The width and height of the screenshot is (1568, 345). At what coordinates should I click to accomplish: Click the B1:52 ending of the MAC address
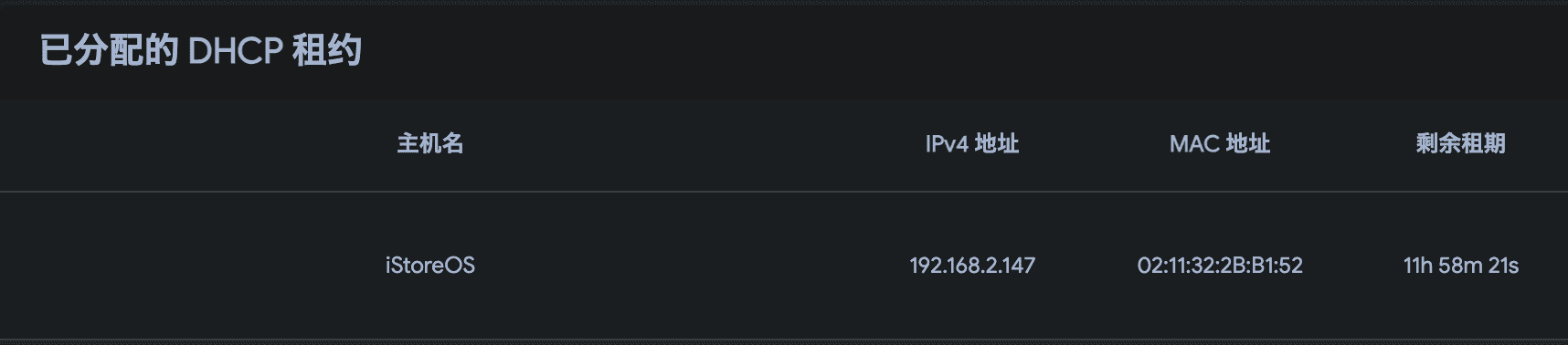[x=1277, y=266]
